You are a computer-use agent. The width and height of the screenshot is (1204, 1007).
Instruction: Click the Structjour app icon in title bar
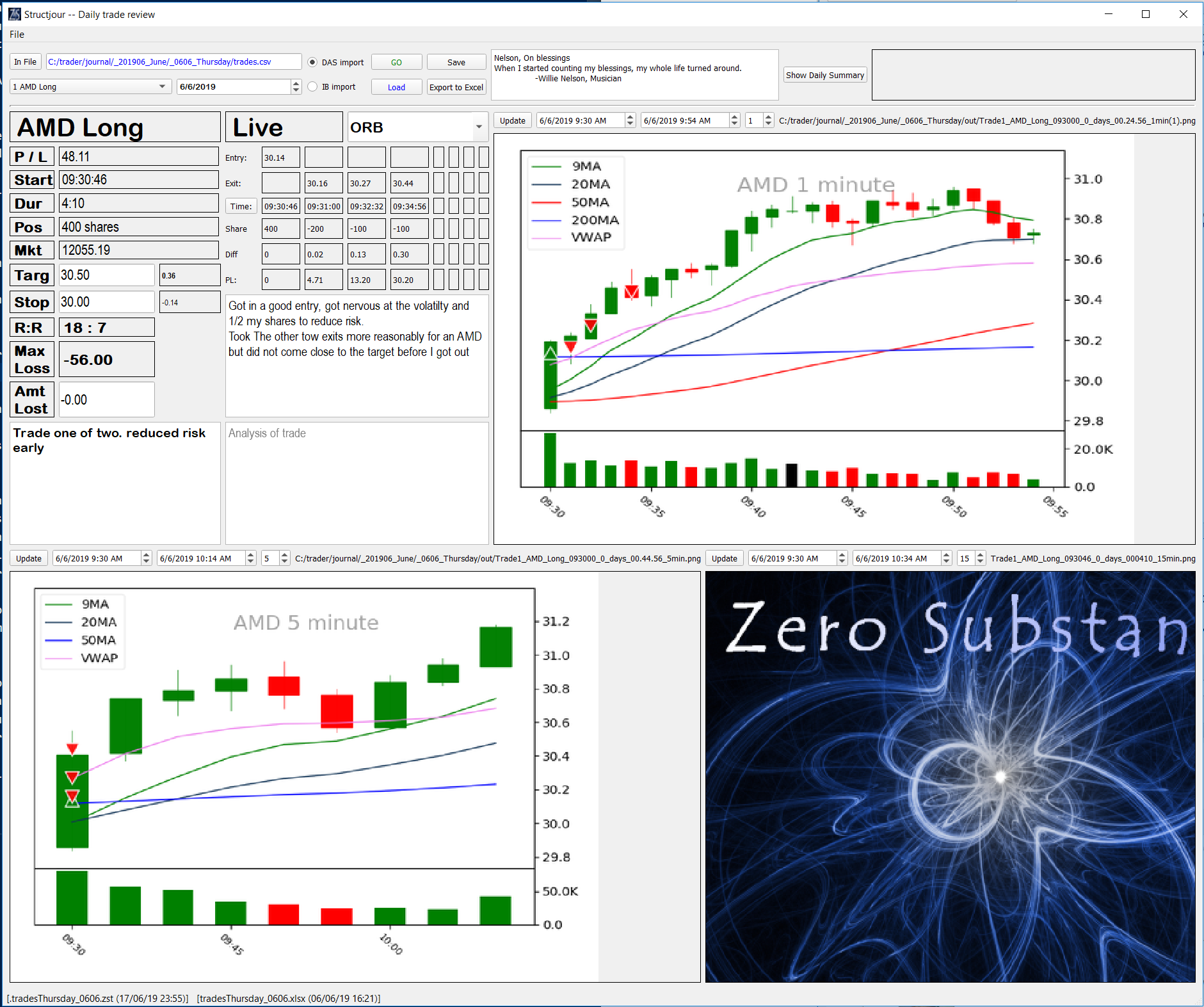tap(14, 14)
